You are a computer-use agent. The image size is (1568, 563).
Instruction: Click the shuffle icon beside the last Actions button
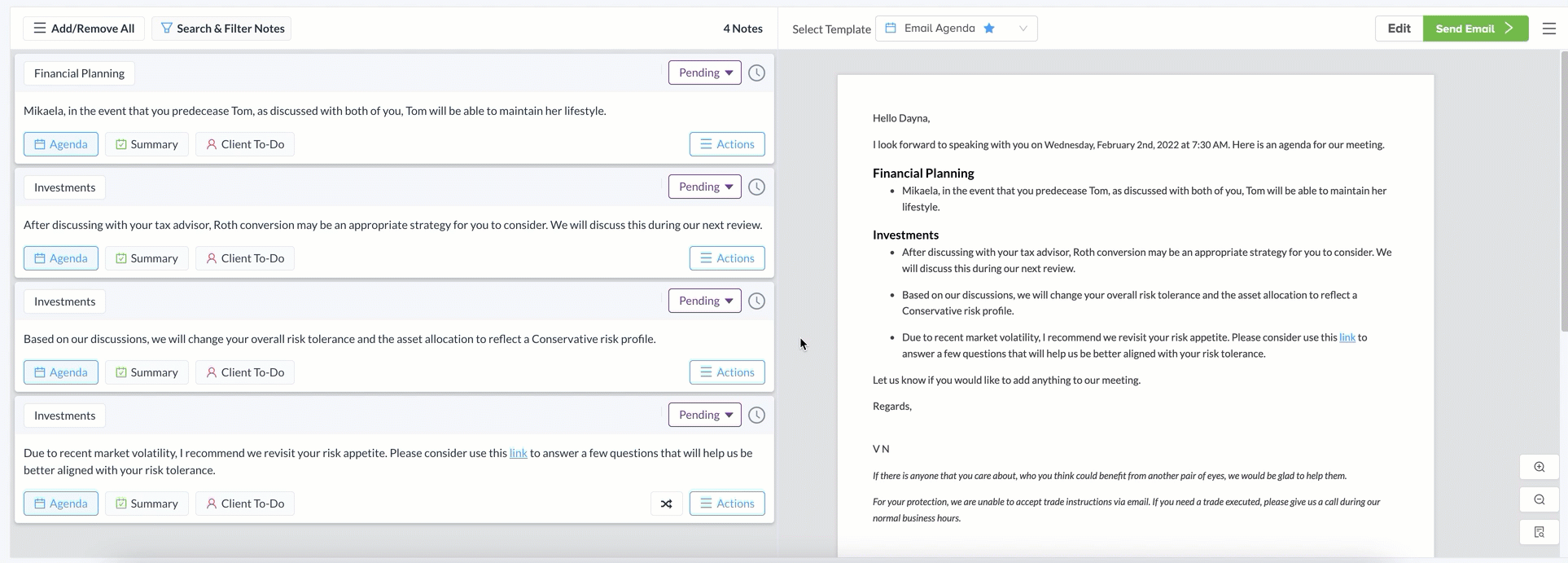(667, 504)
